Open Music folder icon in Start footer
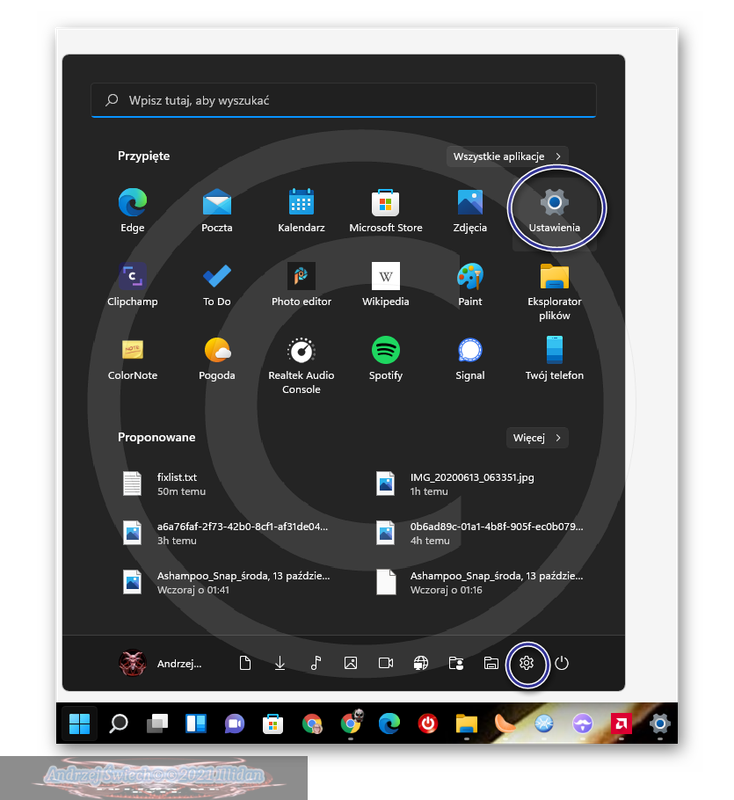Screen dimensions: 734x800 click(315, 663)
